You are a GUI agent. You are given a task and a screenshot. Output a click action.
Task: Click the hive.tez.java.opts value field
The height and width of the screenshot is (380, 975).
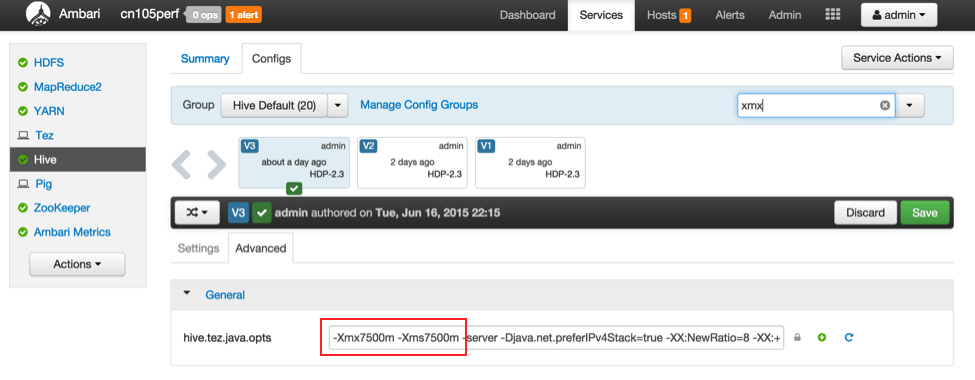point(557,338)
